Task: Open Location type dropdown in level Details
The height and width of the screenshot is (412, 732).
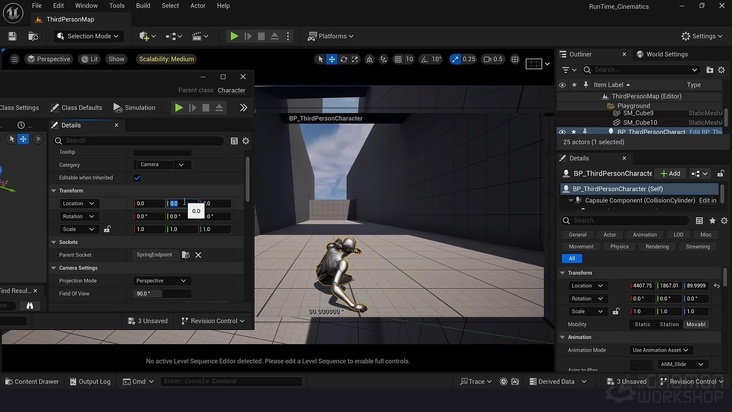Action: pos(587,286)
